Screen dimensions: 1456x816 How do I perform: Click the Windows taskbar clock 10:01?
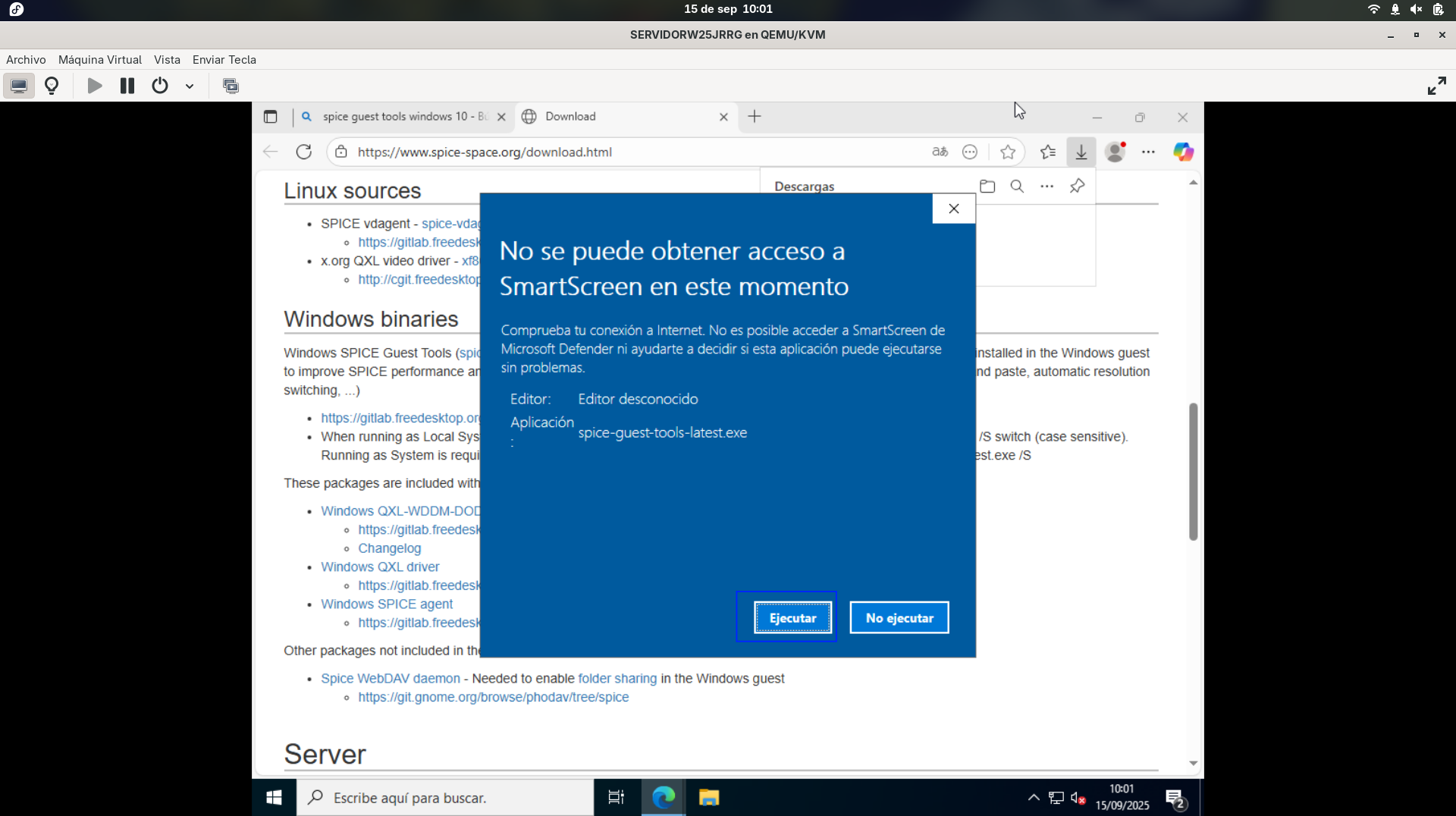click(1122, 797)
